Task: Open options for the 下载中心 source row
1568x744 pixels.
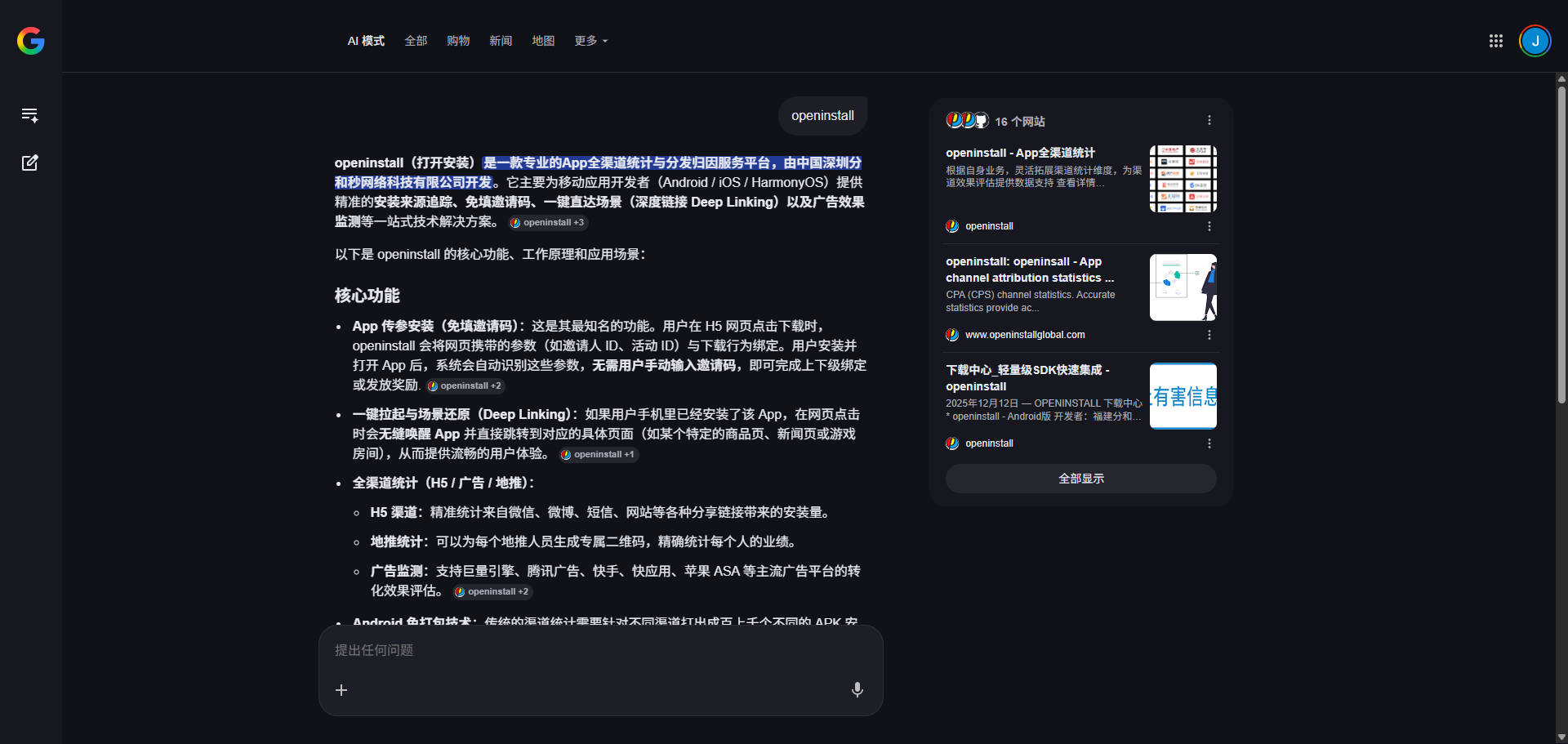Action: click(1209, 443)
